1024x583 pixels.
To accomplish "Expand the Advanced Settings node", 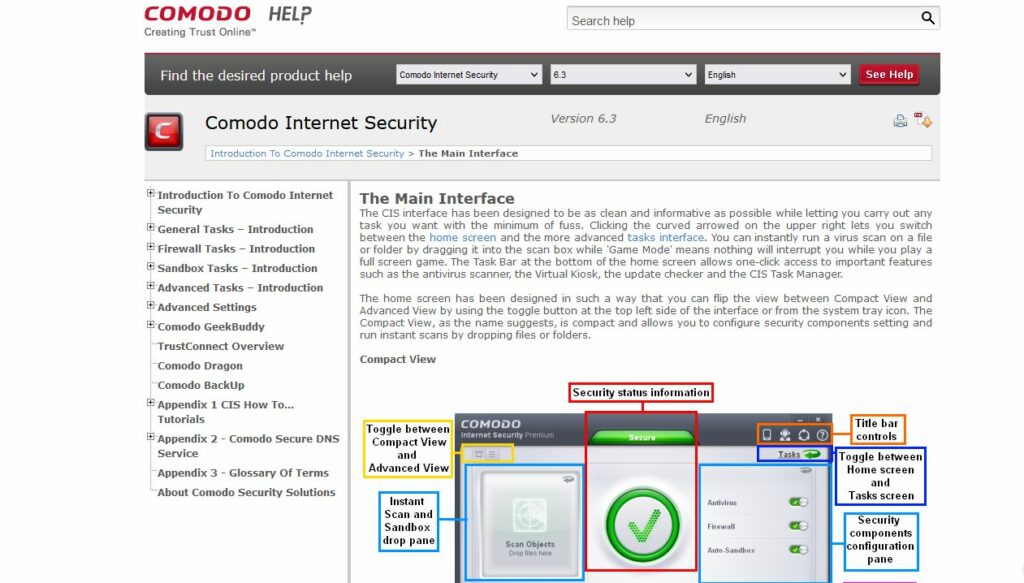I will 151,306.
